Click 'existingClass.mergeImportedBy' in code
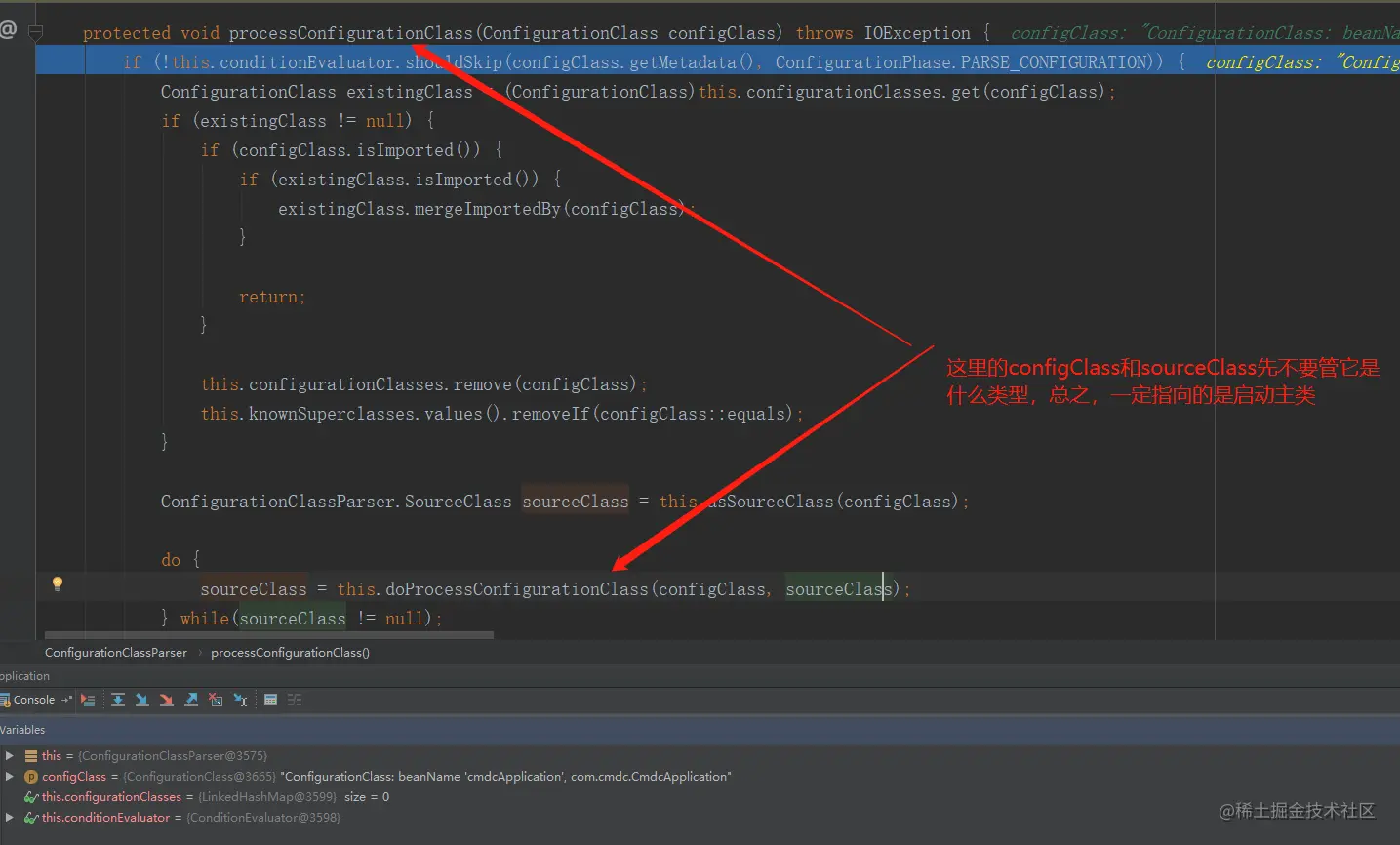The image size is (1400, 845). click(420, 209)
